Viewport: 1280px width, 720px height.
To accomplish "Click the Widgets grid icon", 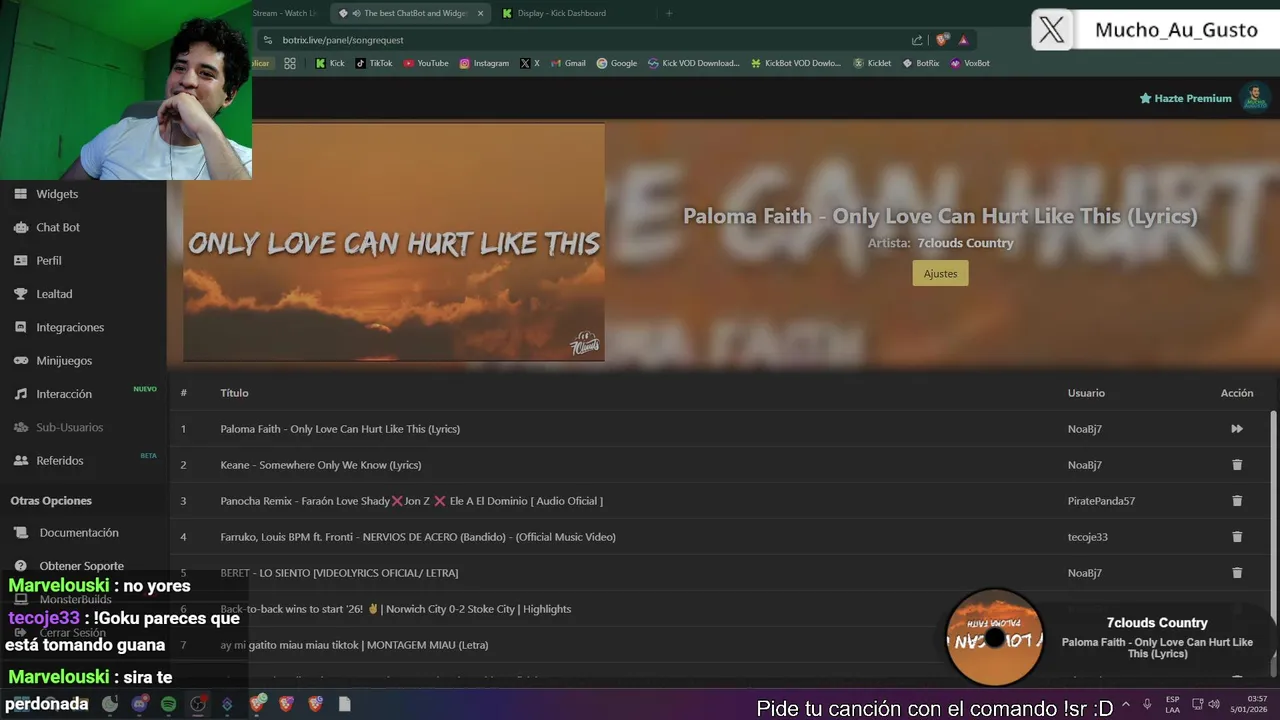I will [x=20, y=194].
